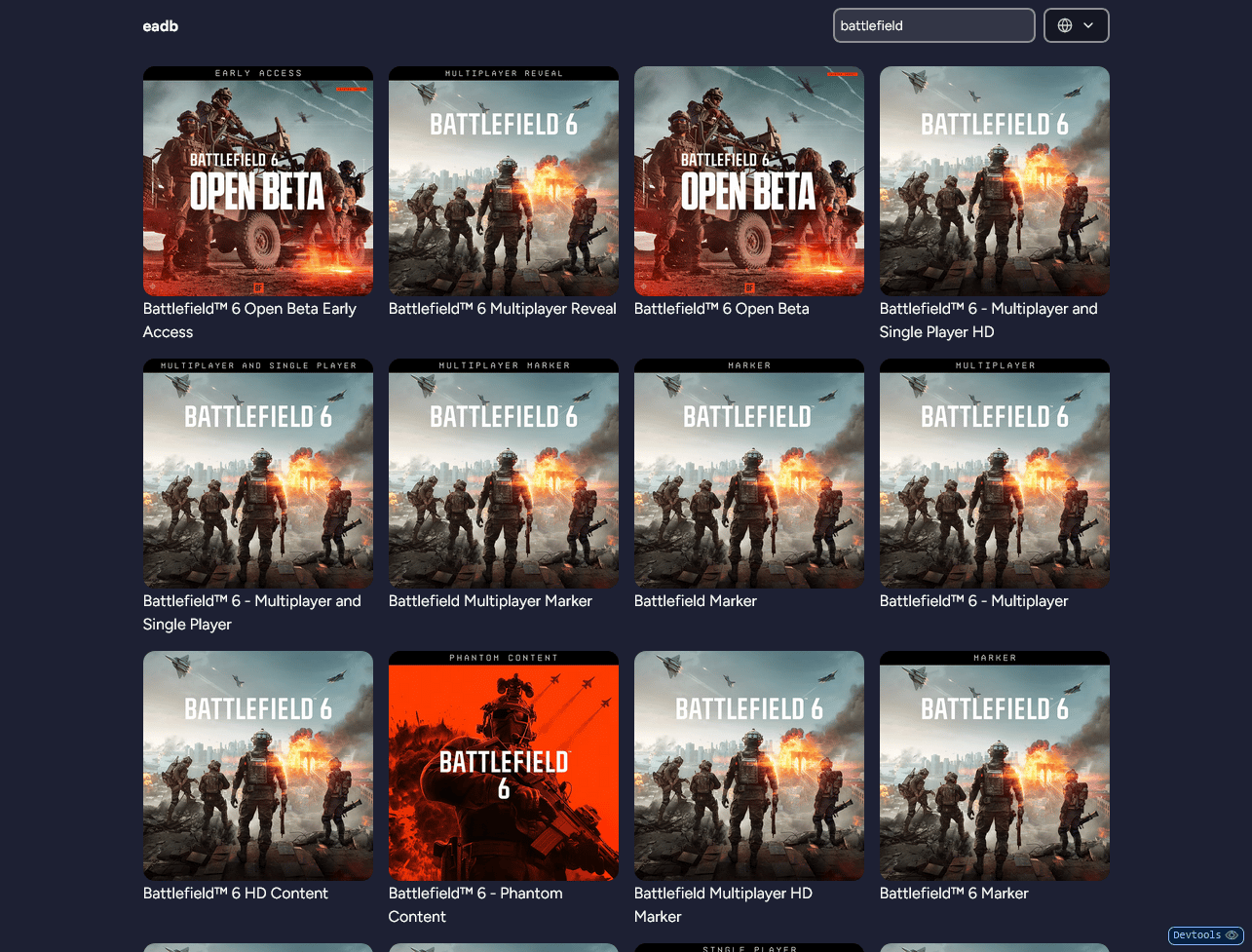Select the Battlefield Multiplayer Marker cover image
The image size is (1252, 952).
pos(504,474)
